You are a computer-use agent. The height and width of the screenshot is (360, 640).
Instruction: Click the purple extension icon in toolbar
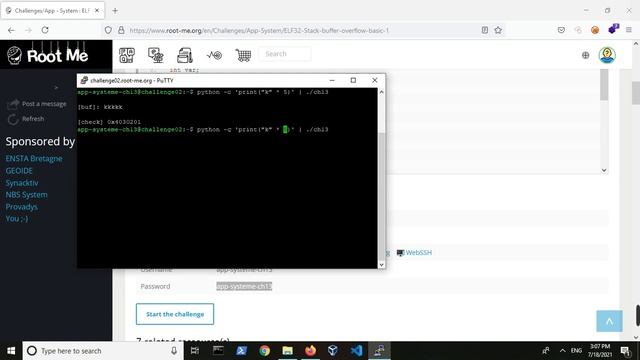[613, 29]
